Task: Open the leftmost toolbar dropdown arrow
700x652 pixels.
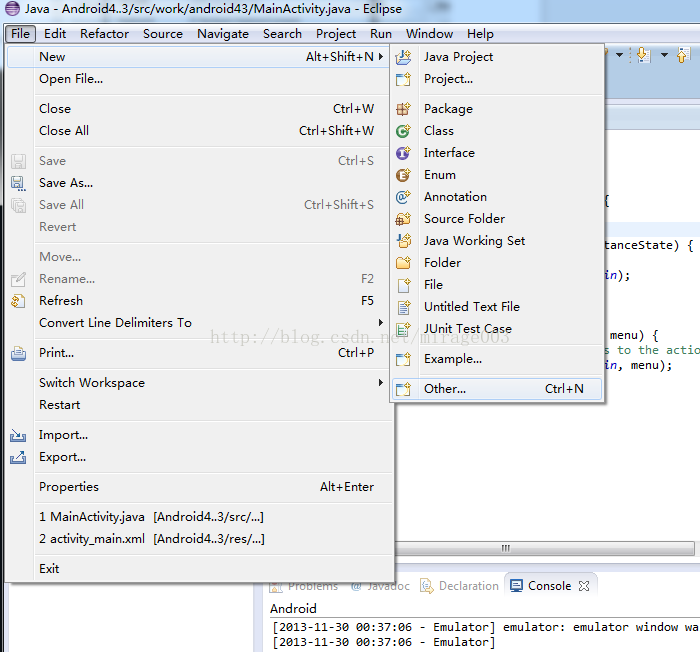Action: click(x=619, y=55)
